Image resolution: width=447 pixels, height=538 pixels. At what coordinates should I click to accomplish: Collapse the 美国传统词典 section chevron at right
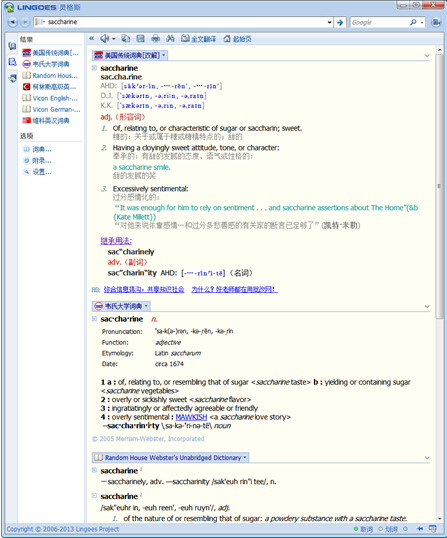(427, 56)
